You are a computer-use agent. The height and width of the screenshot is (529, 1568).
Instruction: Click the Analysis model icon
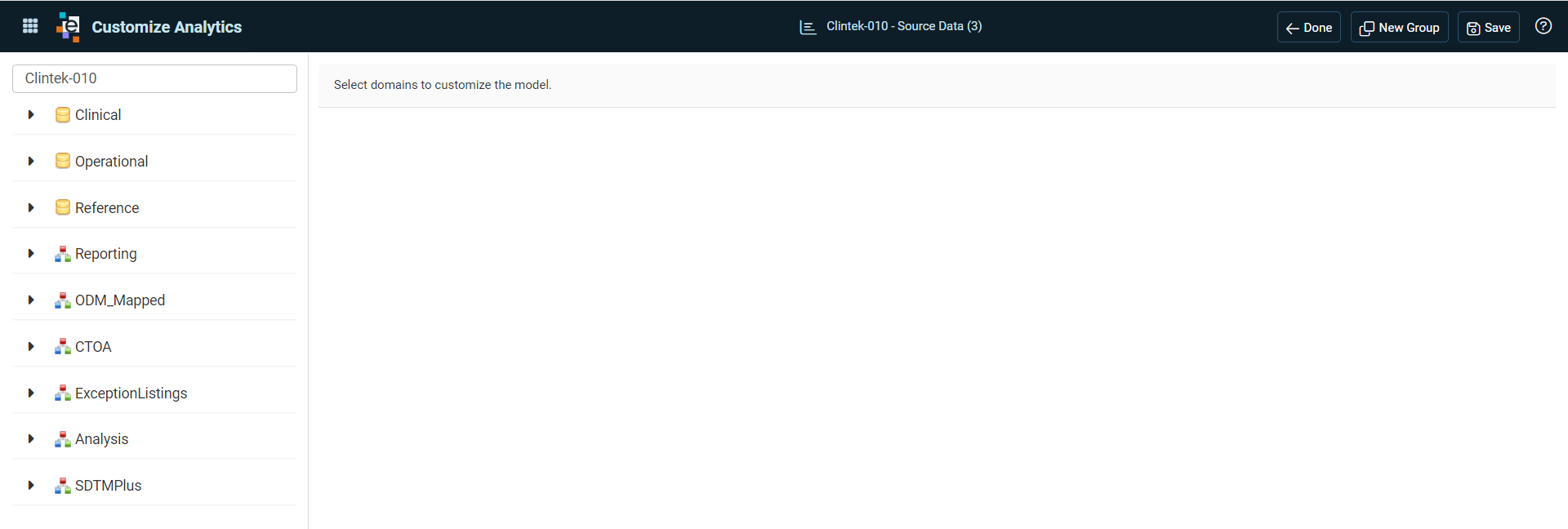(63, 439)
